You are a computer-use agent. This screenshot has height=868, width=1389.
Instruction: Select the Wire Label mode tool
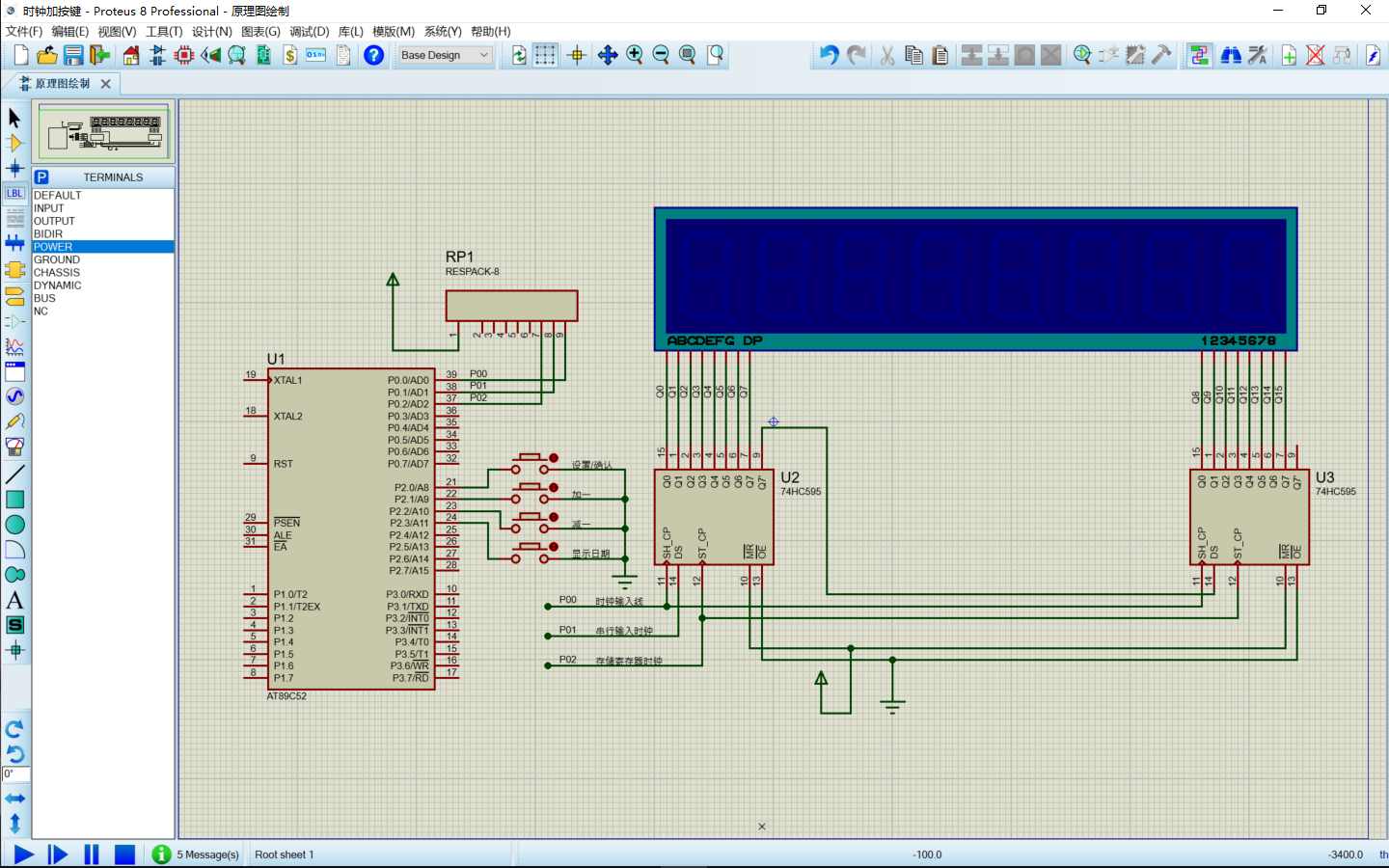[14, 193]
